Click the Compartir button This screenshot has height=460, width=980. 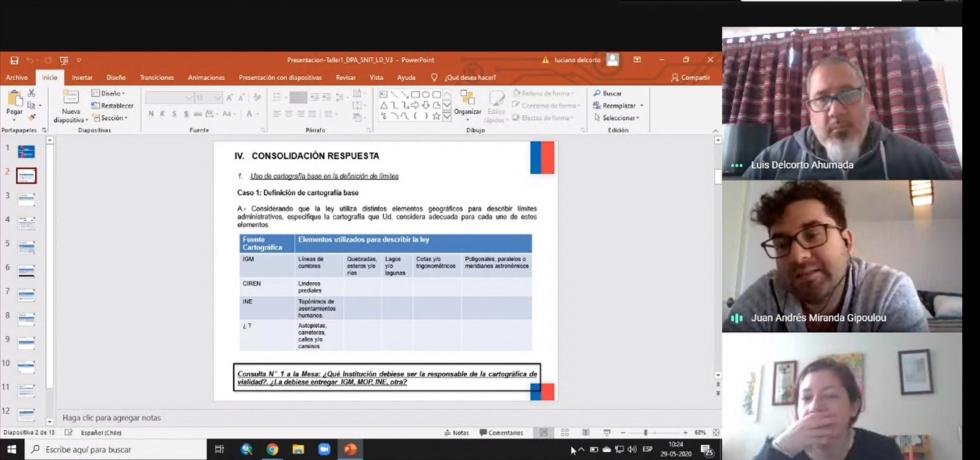coord(691,78)
